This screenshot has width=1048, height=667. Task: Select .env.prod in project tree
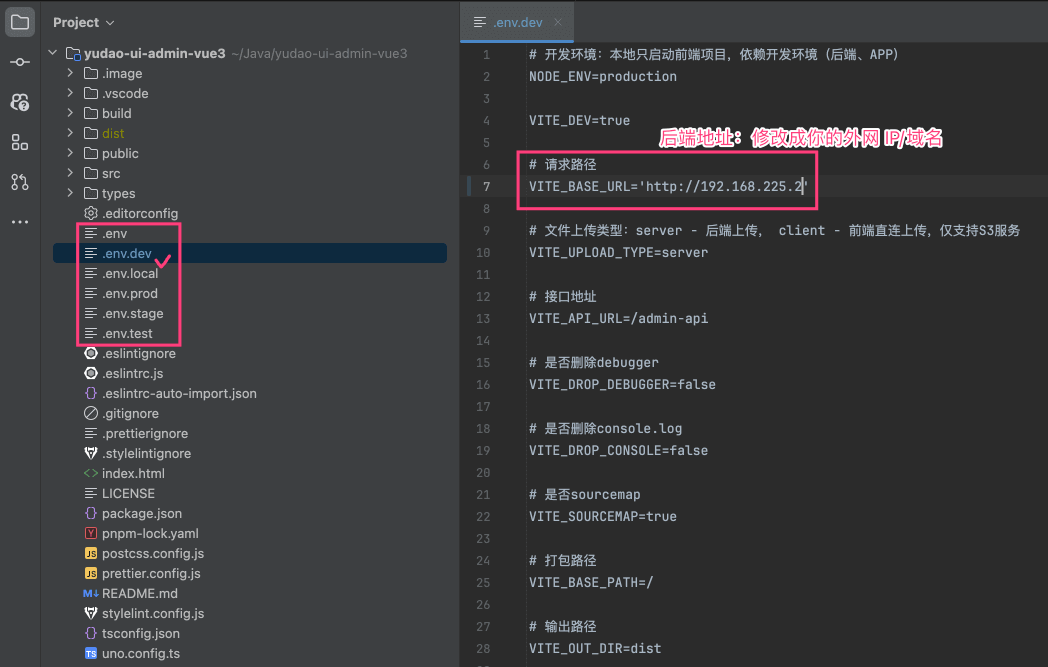129,293
